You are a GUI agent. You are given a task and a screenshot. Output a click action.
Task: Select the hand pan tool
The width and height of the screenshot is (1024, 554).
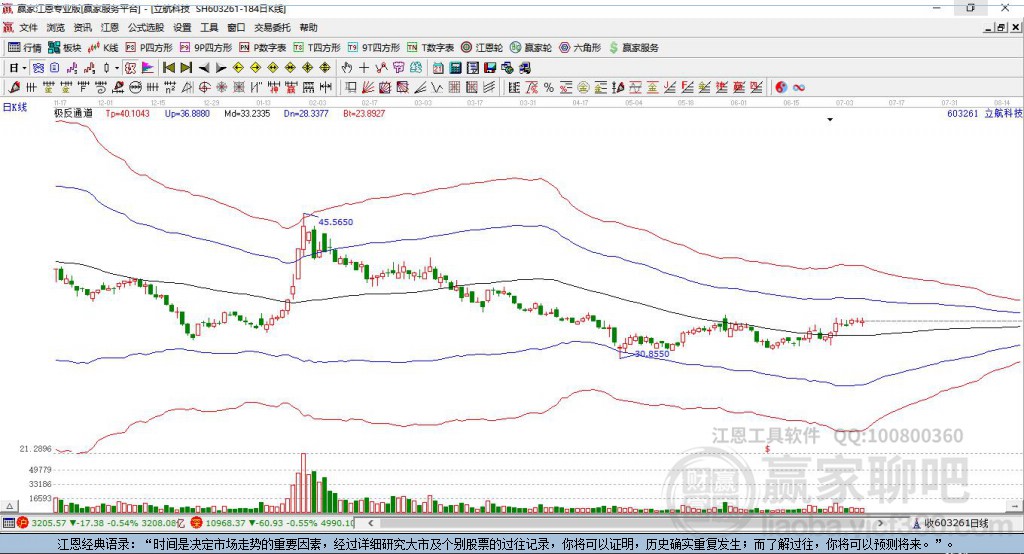point(347,68)
